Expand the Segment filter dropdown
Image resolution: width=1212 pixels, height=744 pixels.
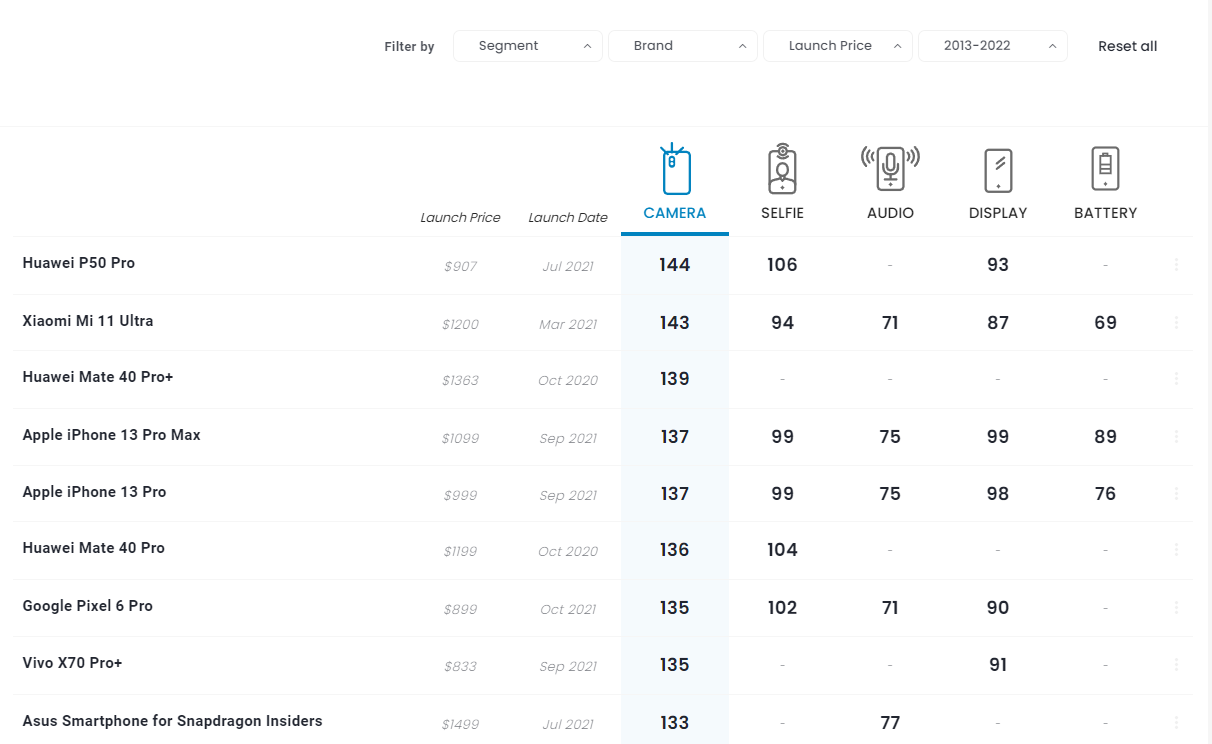click(x=528, y=46)
